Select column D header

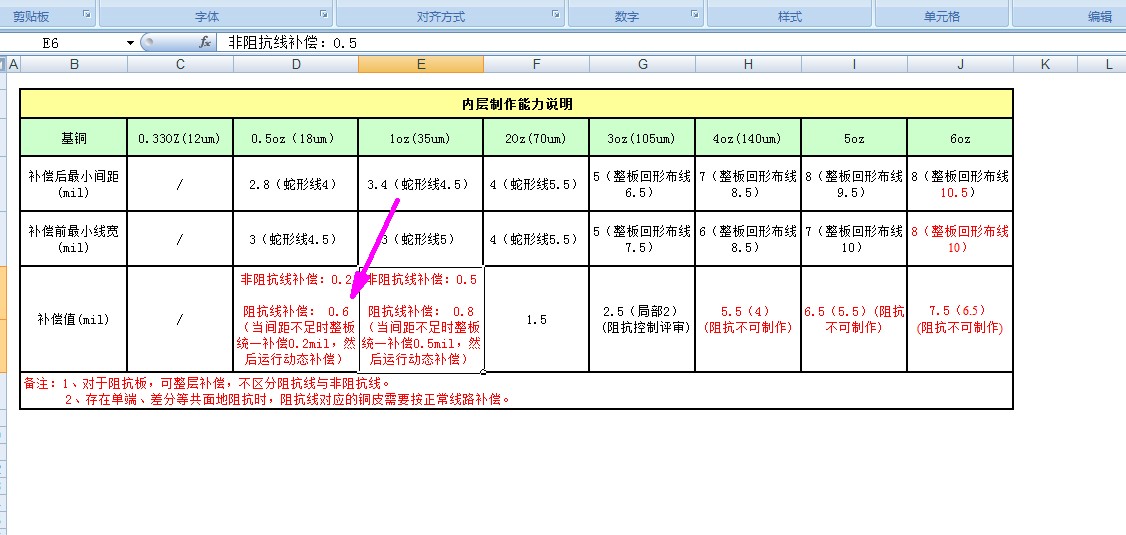[296, 65]
